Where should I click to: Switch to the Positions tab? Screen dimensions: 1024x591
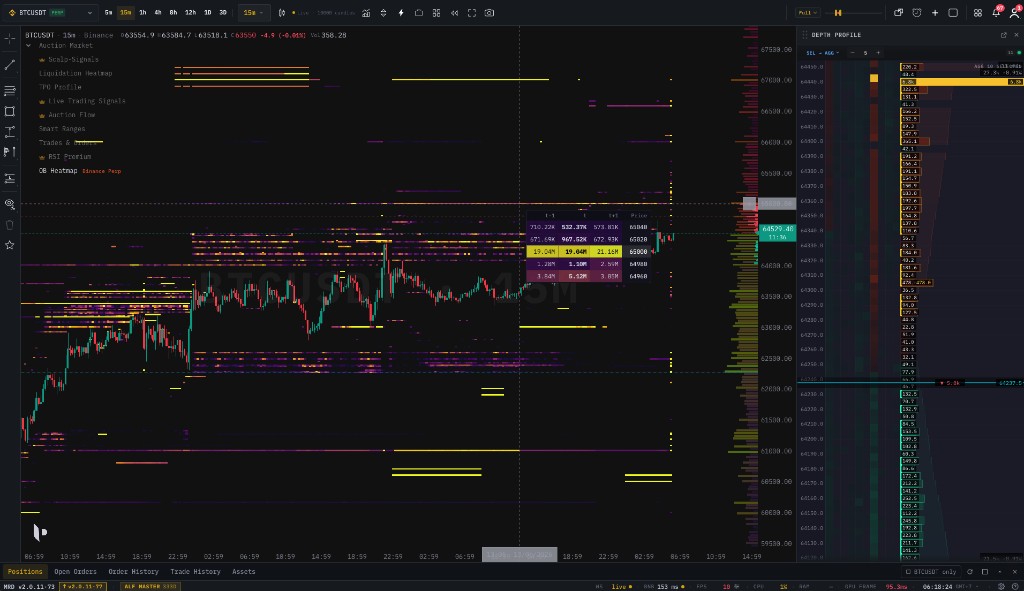pos(25,572)
